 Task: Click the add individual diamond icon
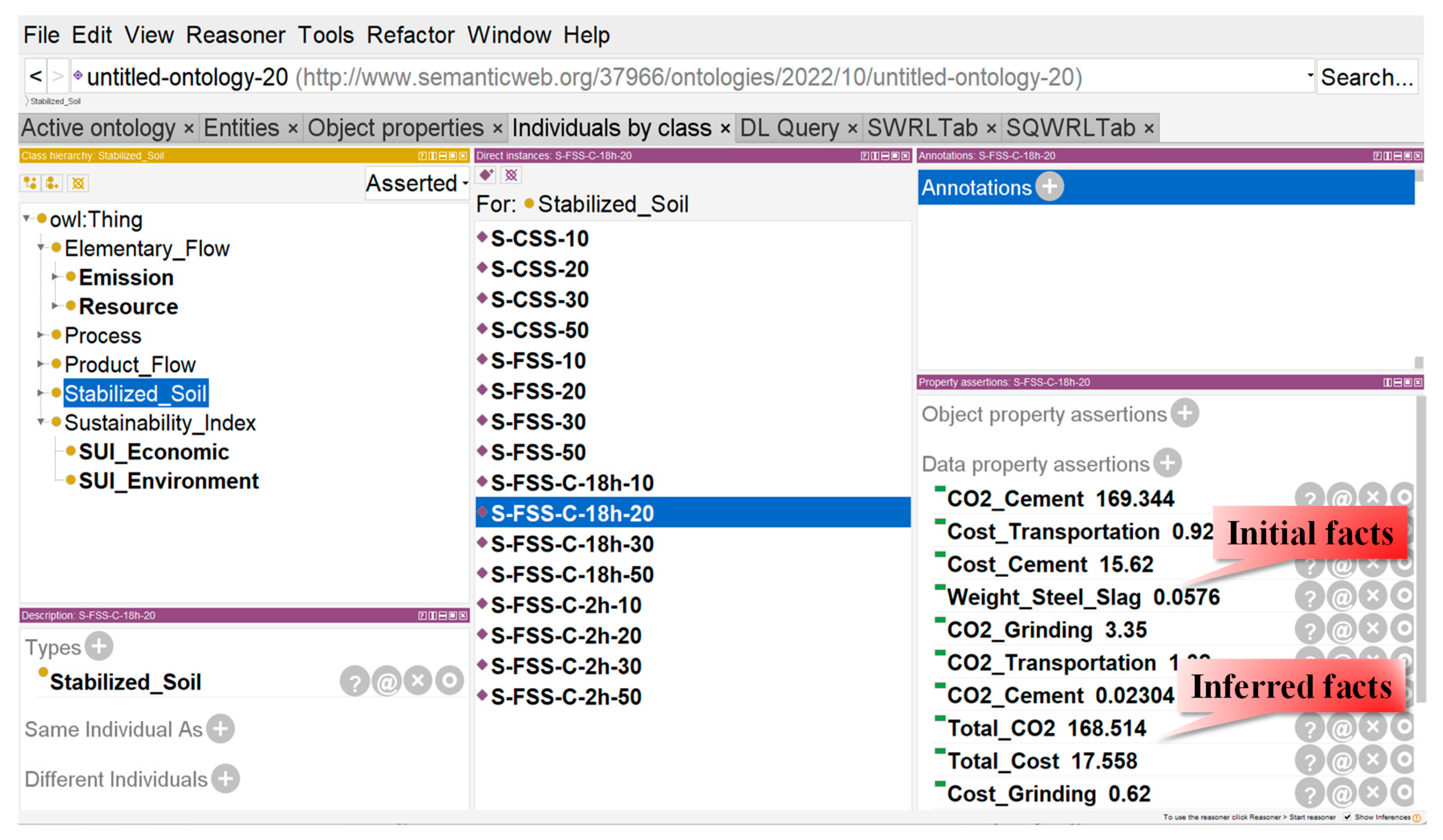coord(487,175)
